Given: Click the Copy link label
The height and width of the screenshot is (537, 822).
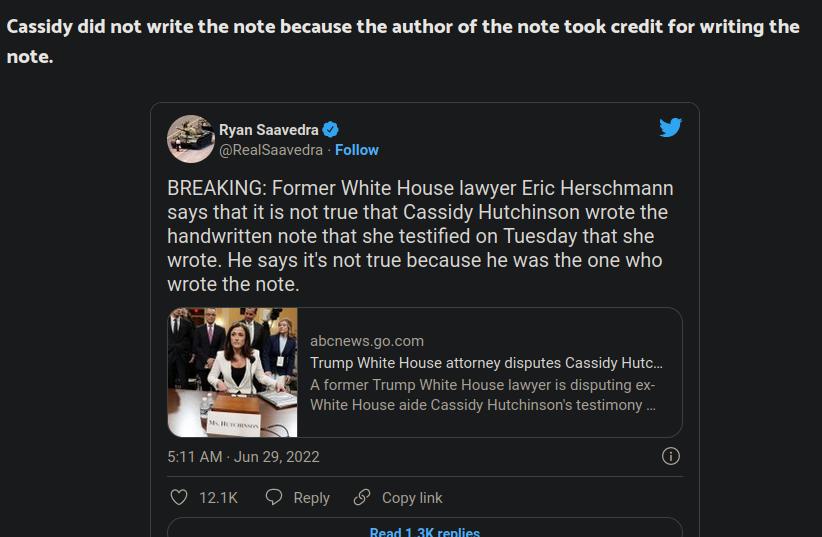Looking at the screenshot, I should click(412, 498).
